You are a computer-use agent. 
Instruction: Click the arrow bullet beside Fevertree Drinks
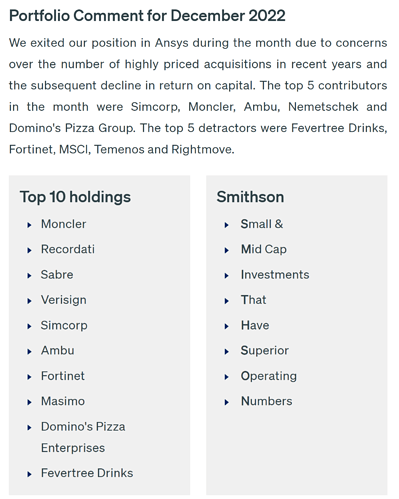29,474
